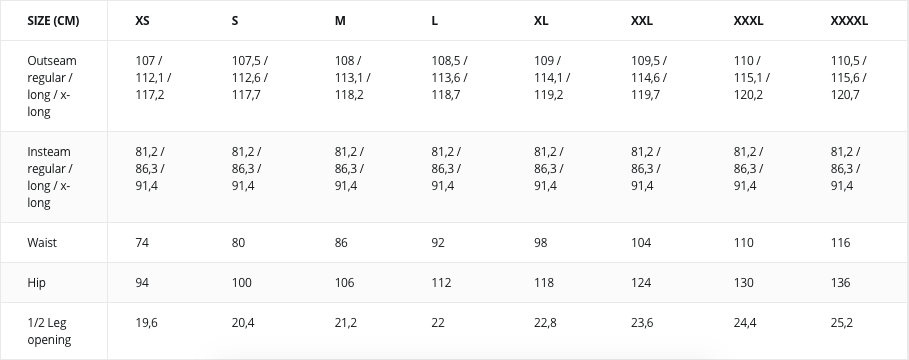The height and width of the screenshot is (360, 909).
Task: Click the 1/2 Leg opening row label
Action: tap(49, 331)
